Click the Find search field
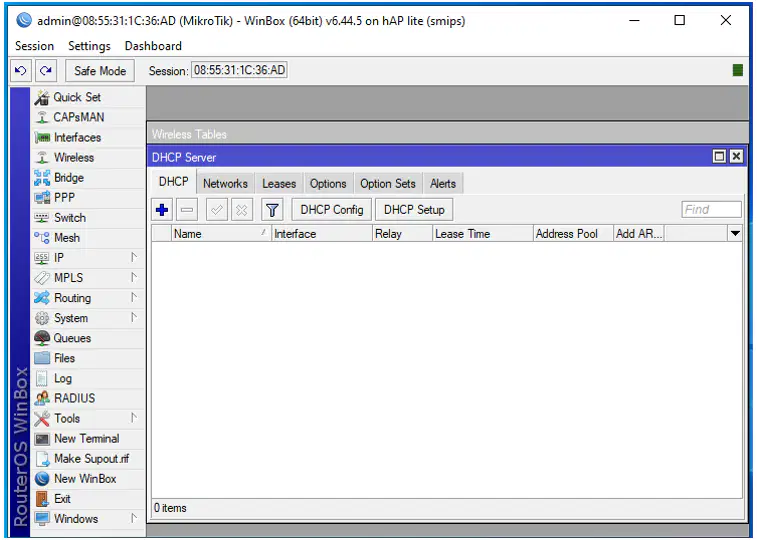The width and height of the screenshot is (757, 540). (711, 209)
